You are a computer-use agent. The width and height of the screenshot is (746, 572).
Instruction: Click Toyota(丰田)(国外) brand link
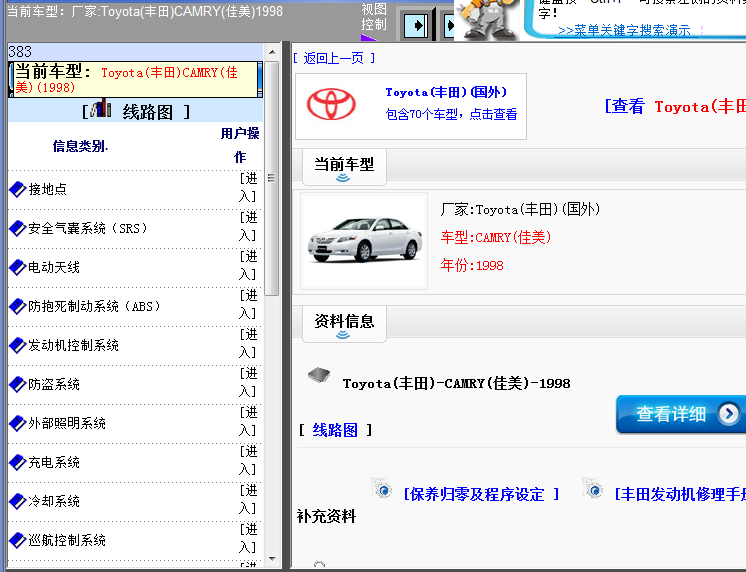click(446, 92)
